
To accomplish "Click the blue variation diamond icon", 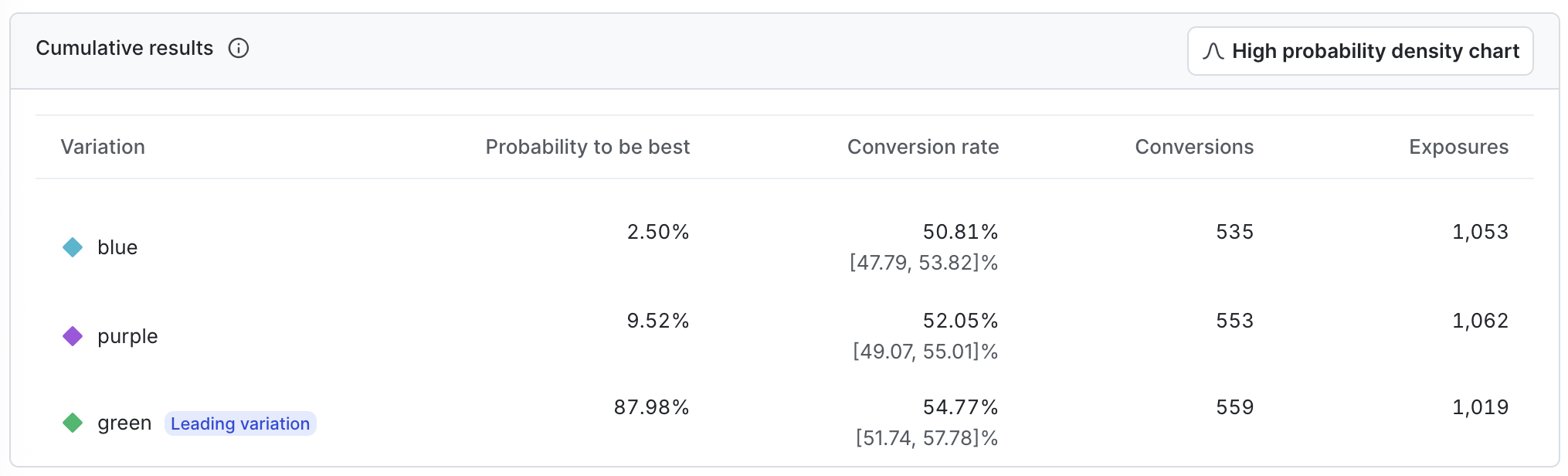I will click(x=73, y=247).
